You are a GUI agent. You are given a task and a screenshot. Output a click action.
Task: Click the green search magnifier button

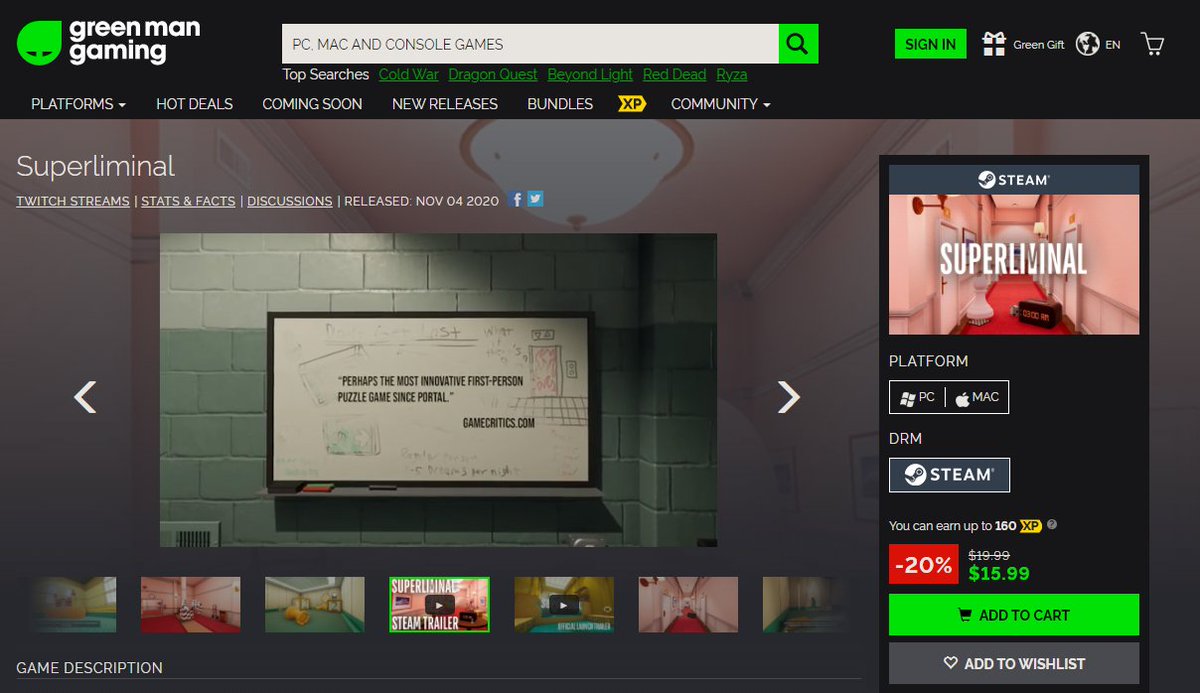pos(798,44)
